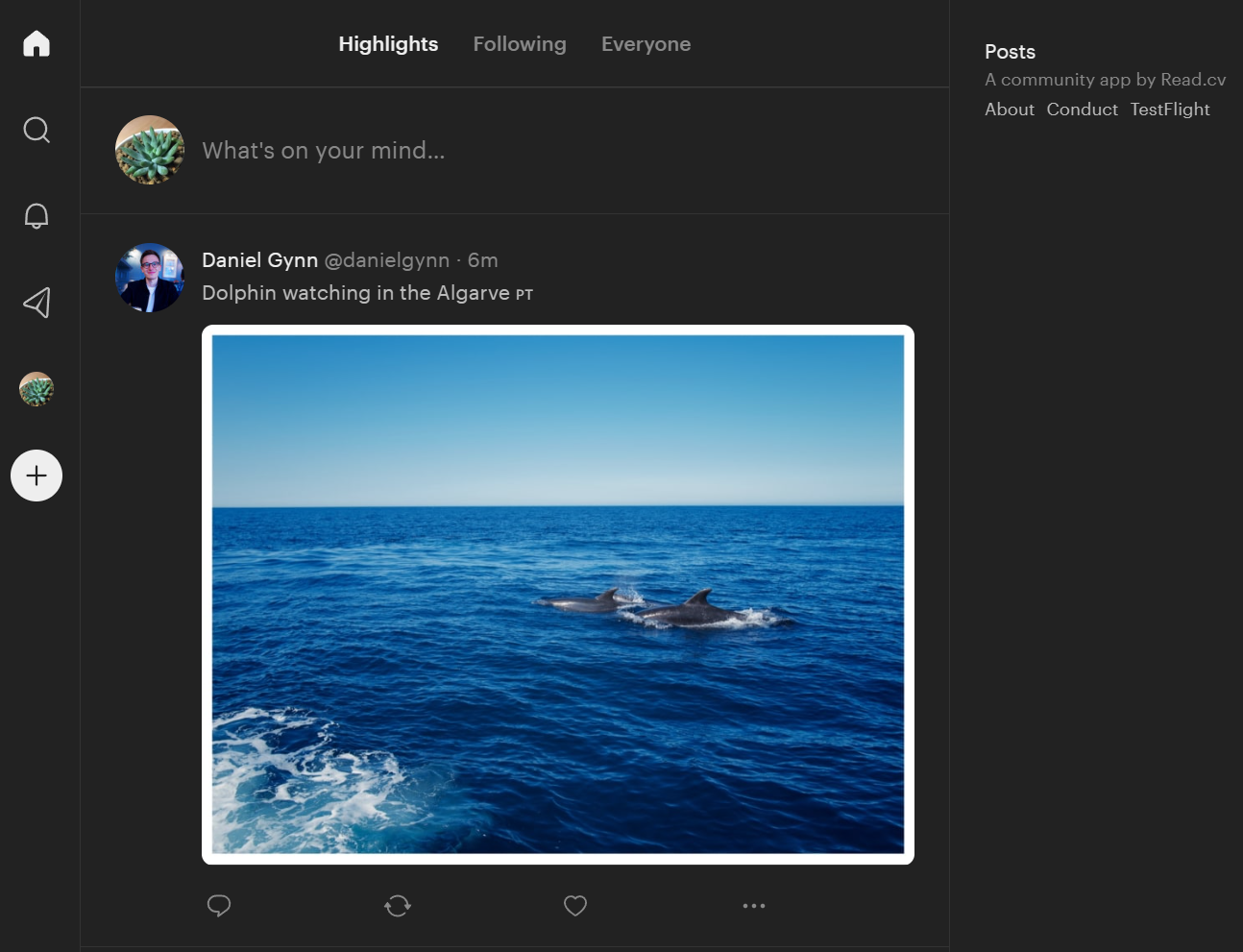Open the @danielgynn handle

pyautogui.click(x=387, y=260)
